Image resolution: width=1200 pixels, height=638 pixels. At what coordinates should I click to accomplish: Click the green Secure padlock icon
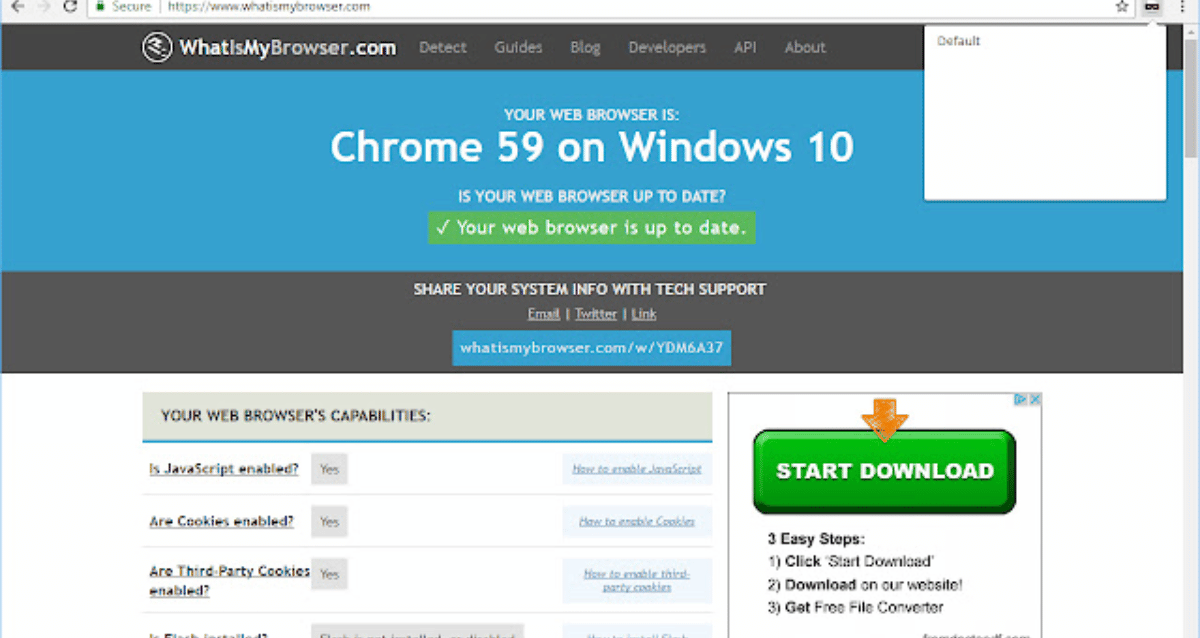coord(100,6)
